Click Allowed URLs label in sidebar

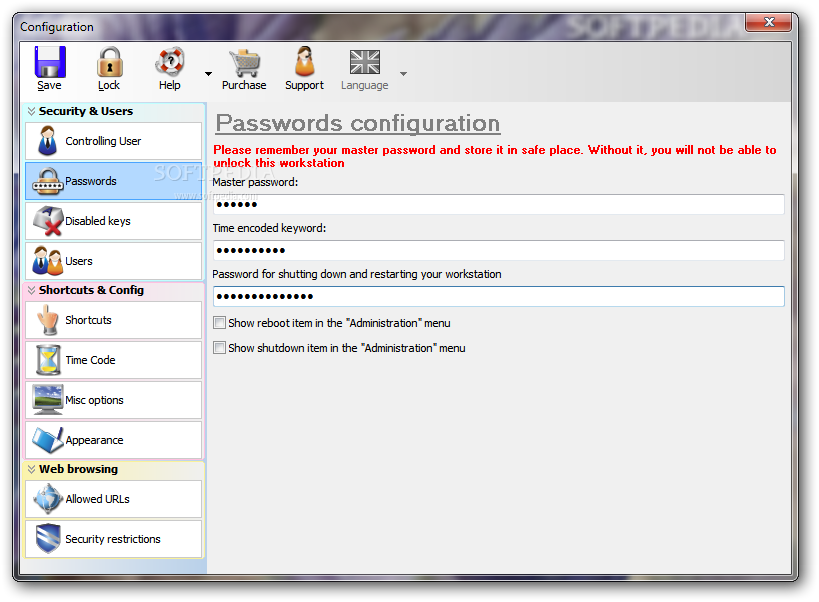click(97, 499)
